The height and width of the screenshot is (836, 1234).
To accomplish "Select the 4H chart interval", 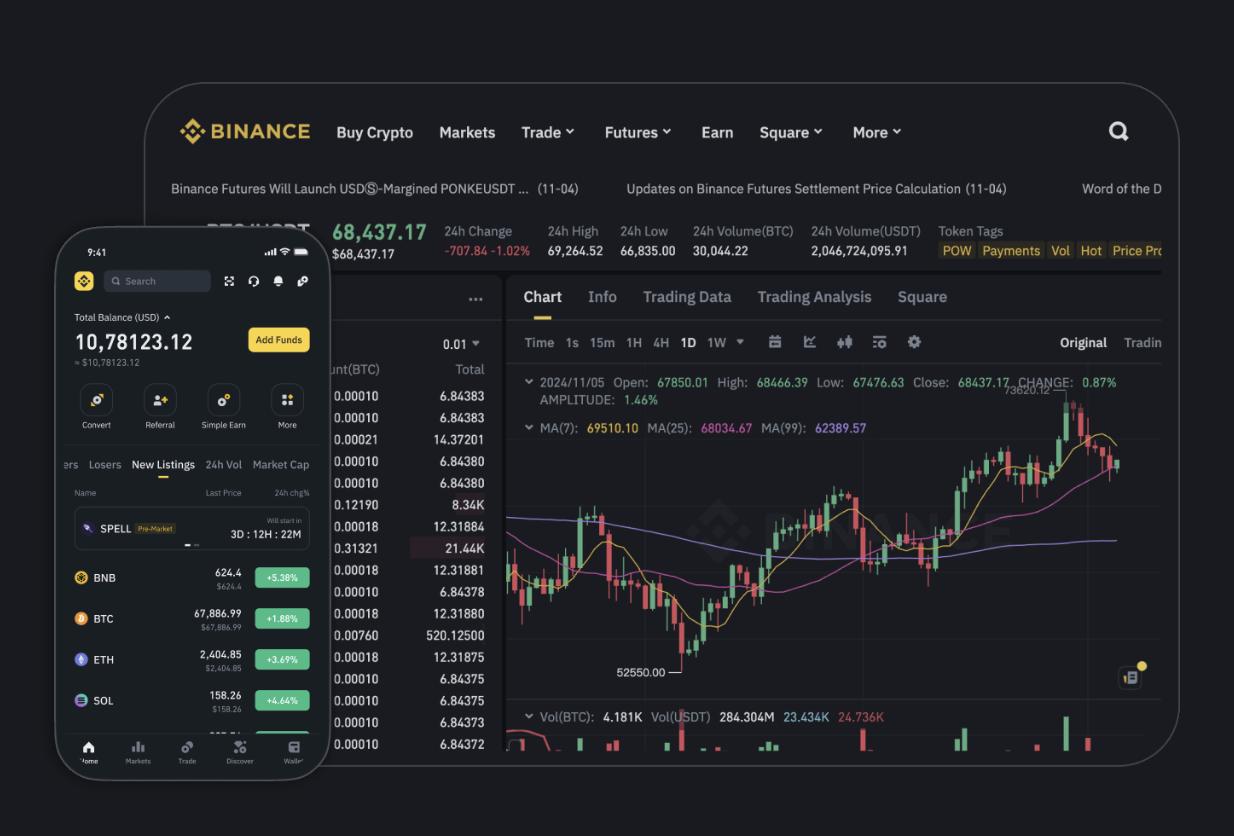I will [661, 343].
